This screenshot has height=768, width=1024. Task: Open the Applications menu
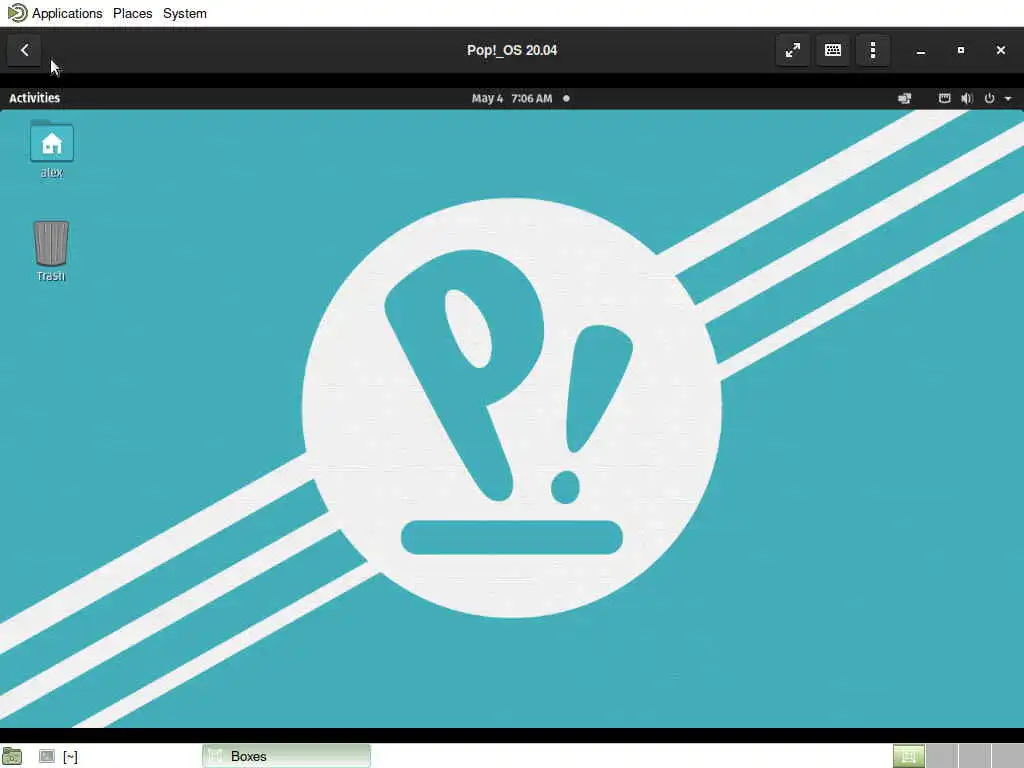coord(67,13)
